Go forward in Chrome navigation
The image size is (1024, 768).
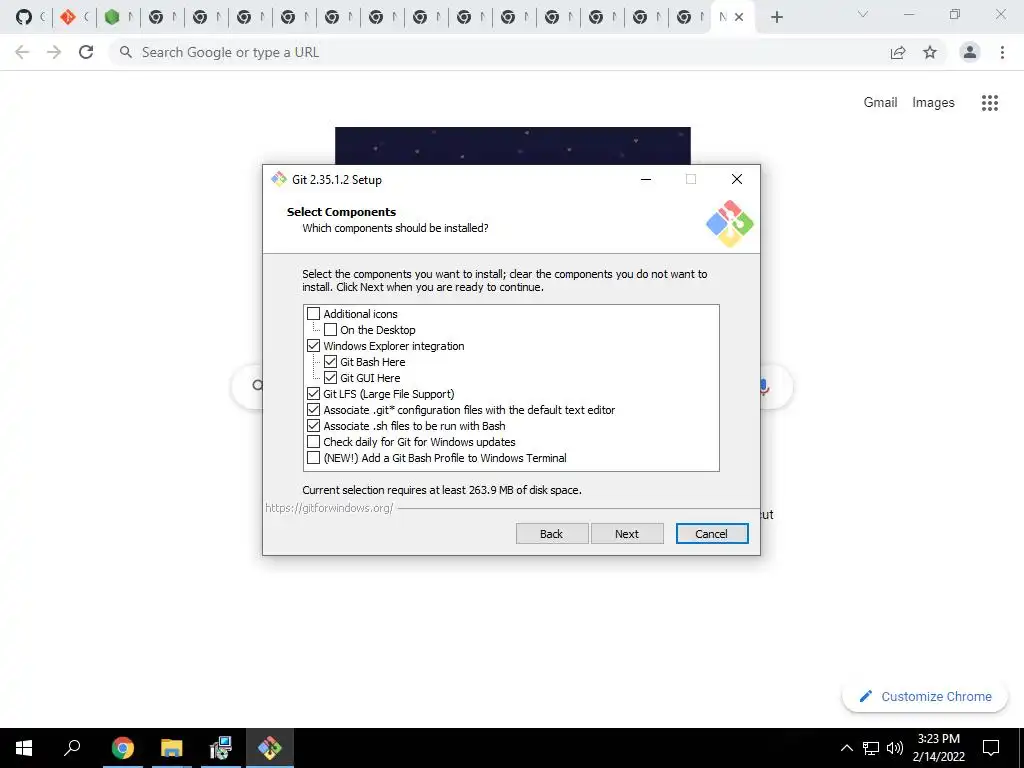(x=54, y=52)
